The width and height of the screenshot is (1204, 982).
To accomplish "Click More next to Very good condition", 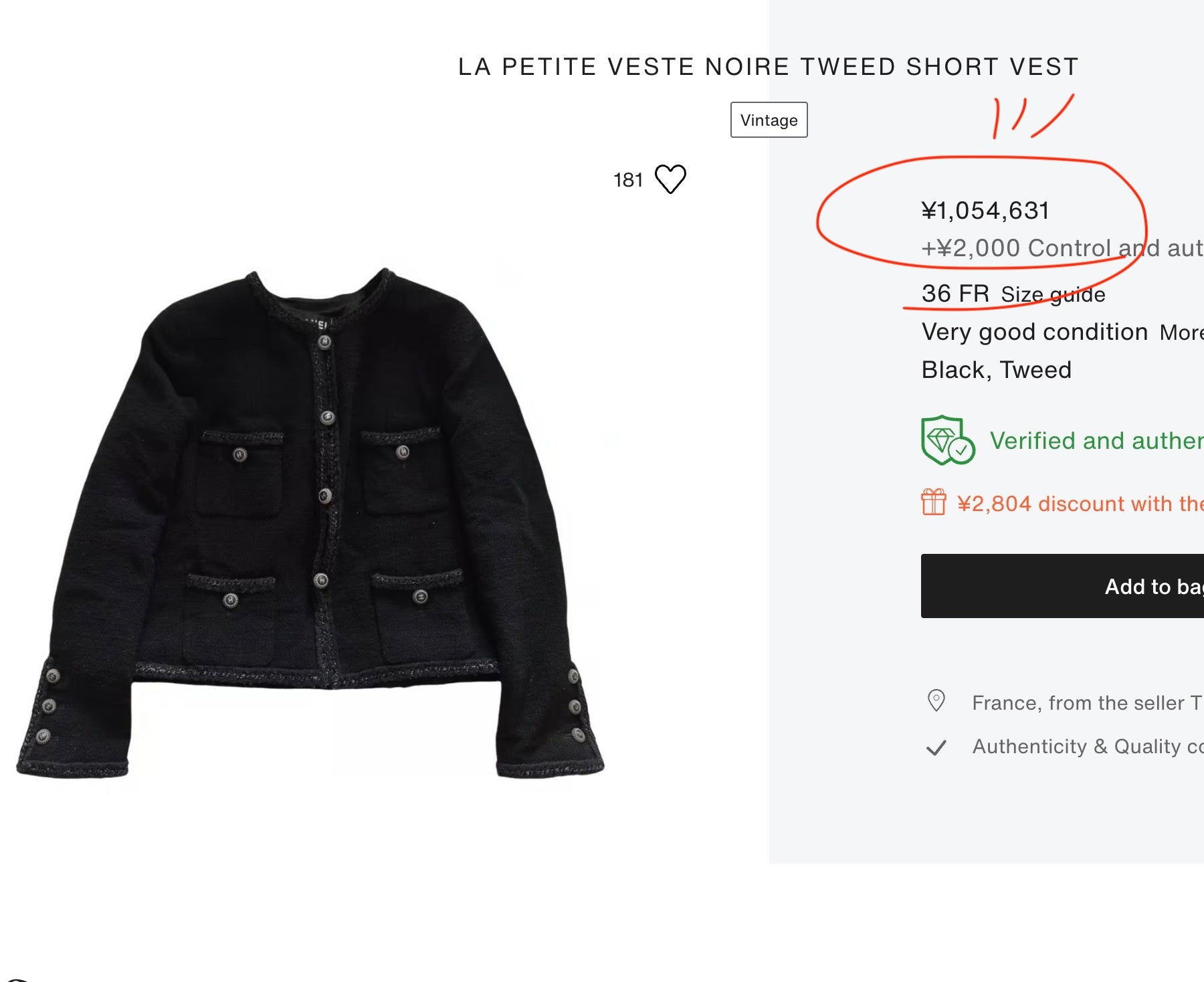I will (x=1181, y=332).
